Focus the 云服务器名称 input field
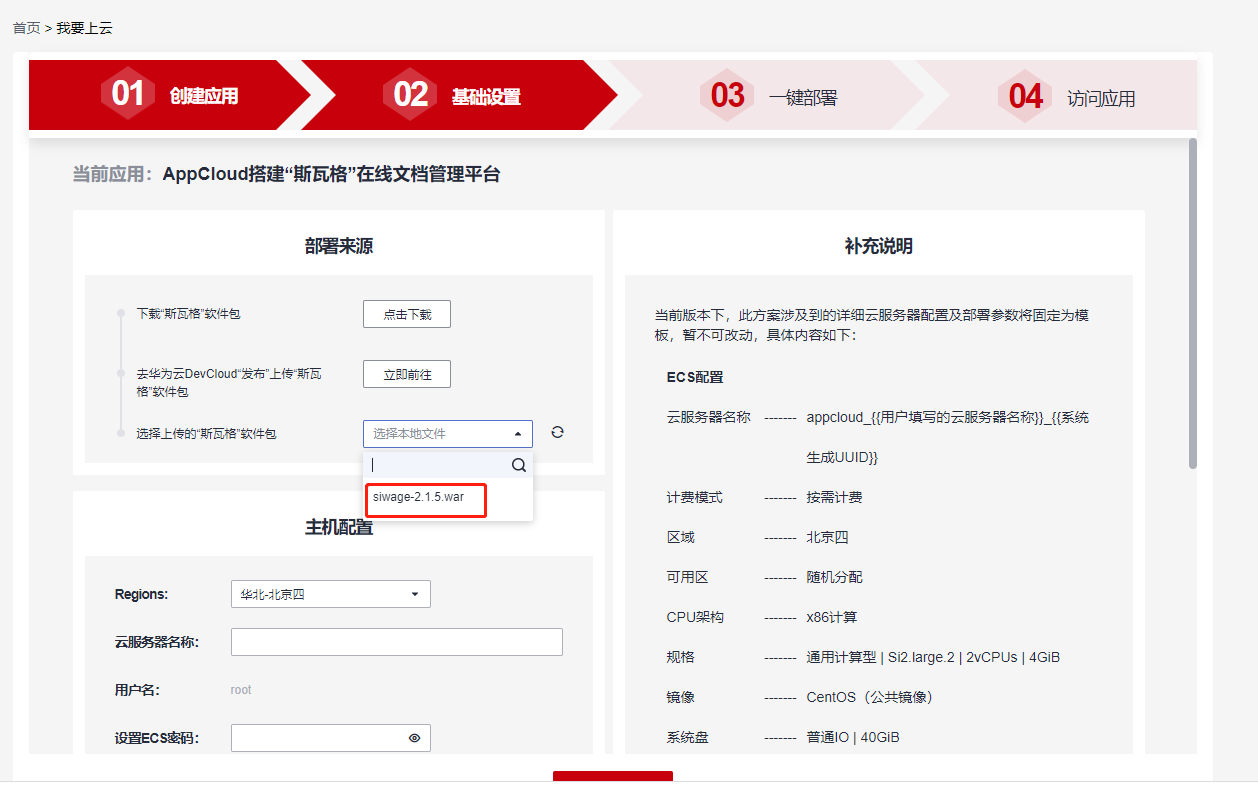The height and width of the screenshot is (793, 1258). click(397, 642)
